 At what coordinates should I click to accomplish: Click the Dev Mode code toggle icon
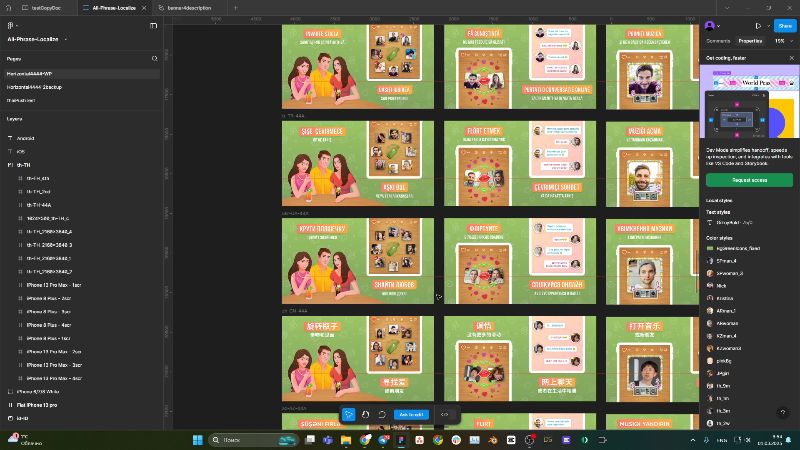tap(444, 414)
